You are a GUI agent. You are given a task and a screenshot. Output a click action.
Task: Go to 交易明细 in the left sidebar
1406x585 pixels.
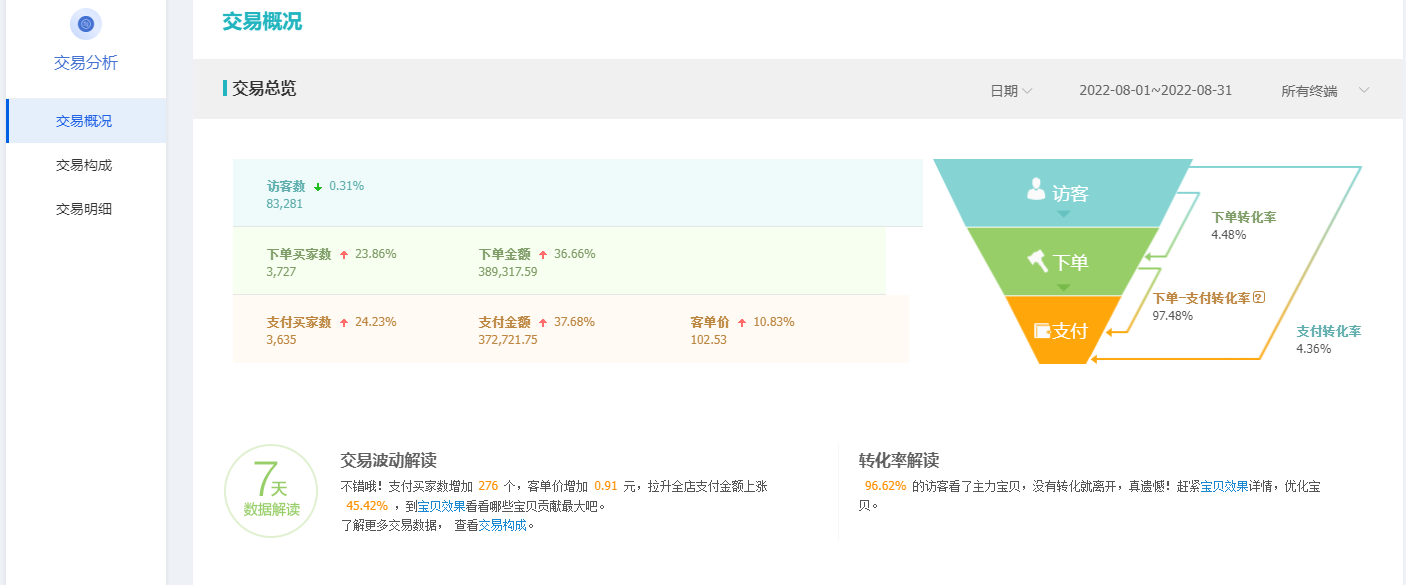click(x=84, y=209)
